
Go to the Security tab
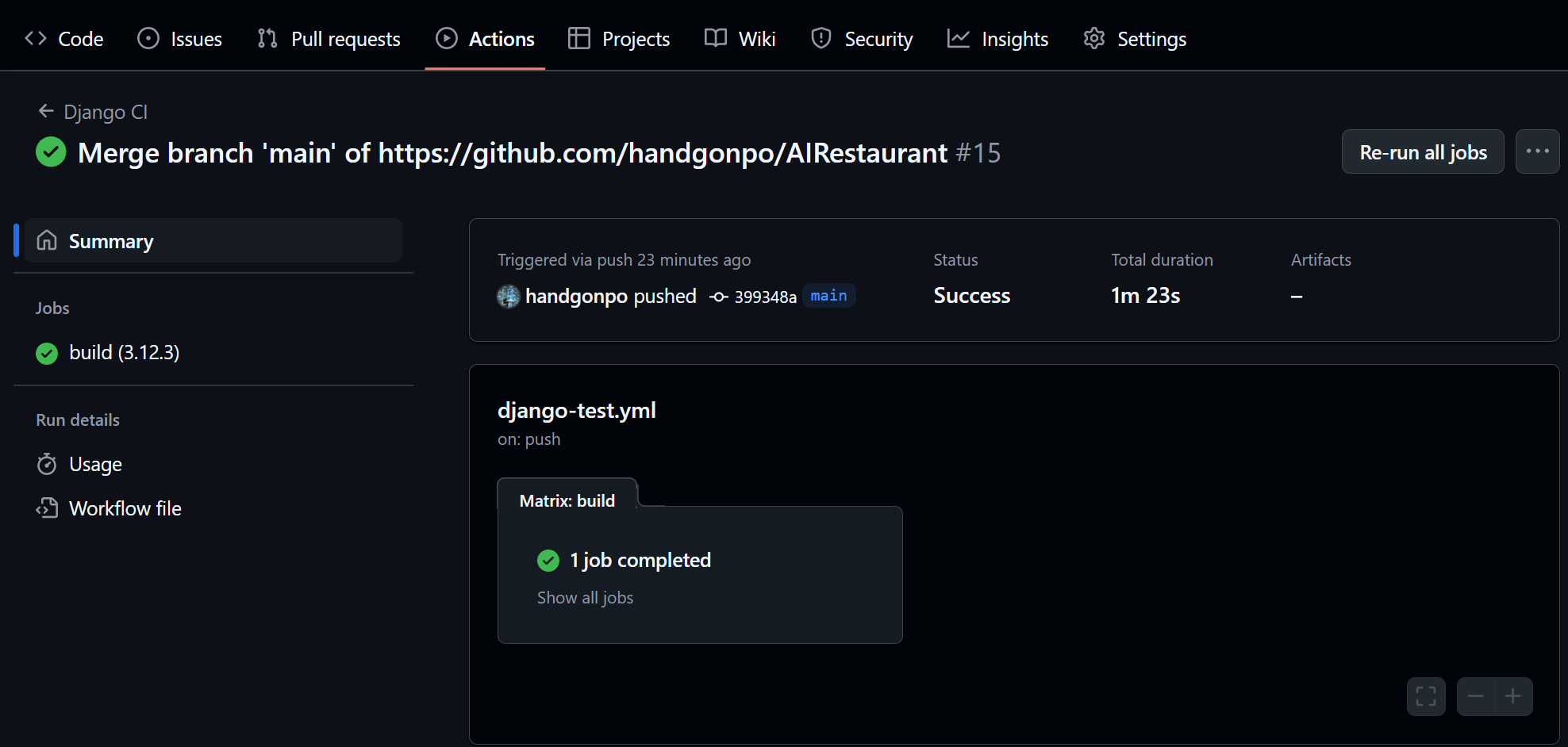click(x=862, y=38)
